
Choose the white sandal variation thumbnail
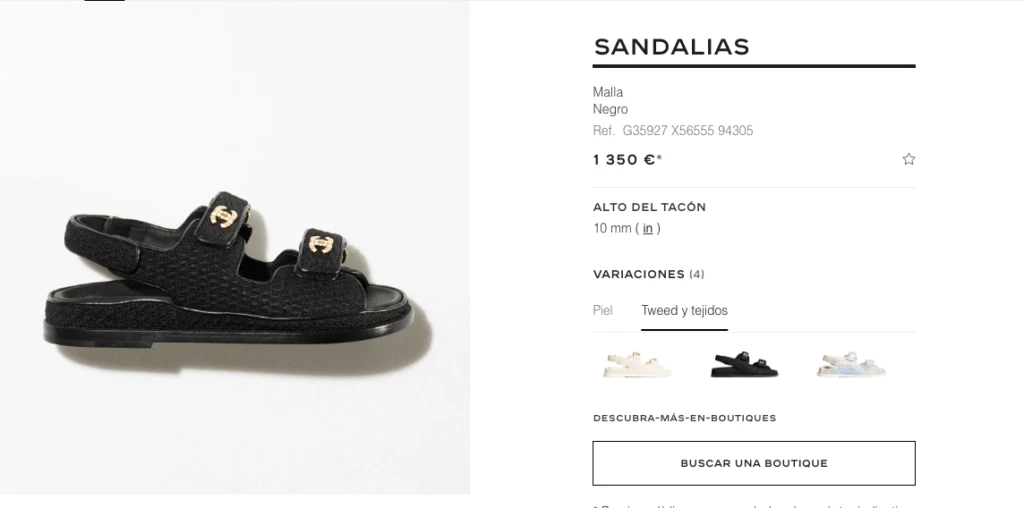point(637,364)
